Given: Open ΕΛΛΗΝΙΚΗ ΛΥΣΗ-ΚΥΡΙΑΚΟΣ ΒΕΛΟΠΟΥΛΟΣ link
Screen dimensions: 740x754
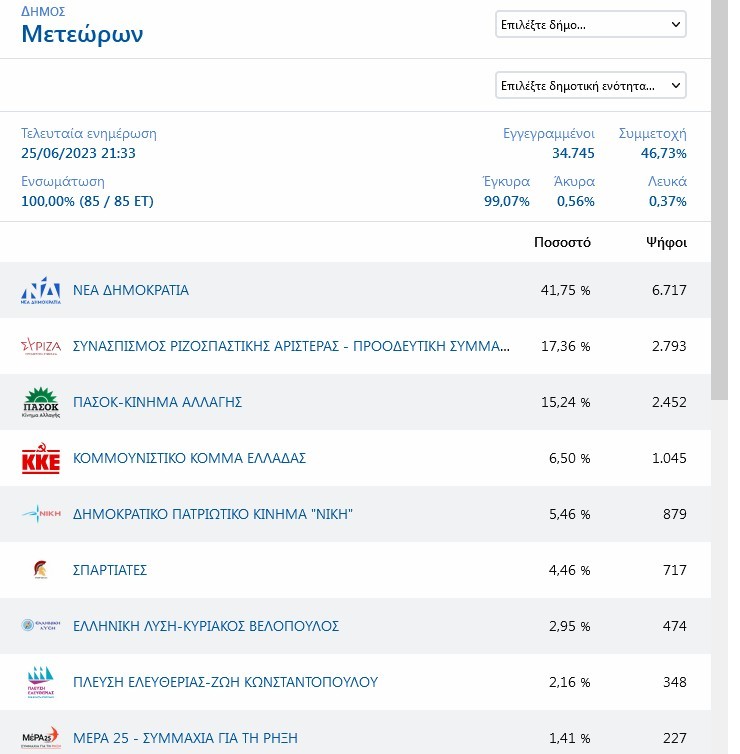Looking at the screenshot, I should point(206,626).
